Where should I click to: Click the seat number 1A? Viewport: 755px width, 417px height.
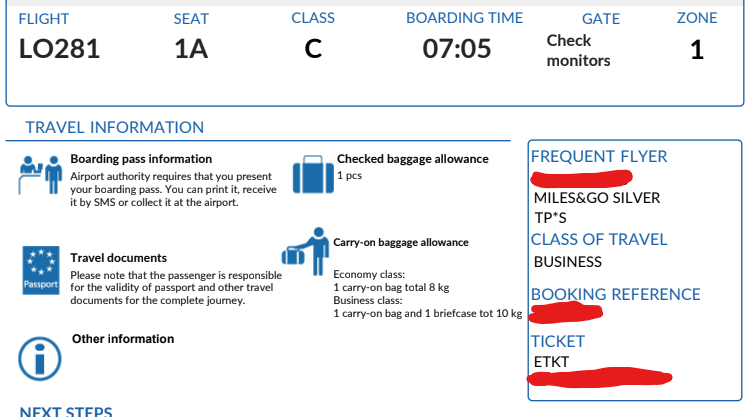point(191,49)
